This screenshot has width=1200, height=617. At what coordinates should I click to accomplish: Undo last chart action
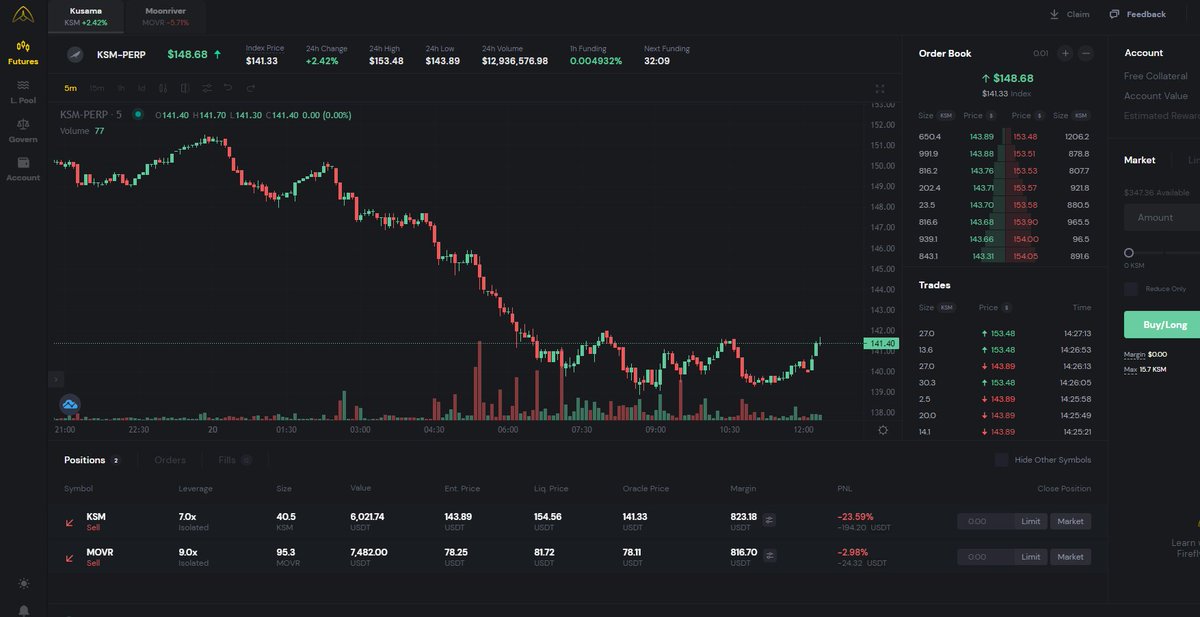tap(228, 88)
